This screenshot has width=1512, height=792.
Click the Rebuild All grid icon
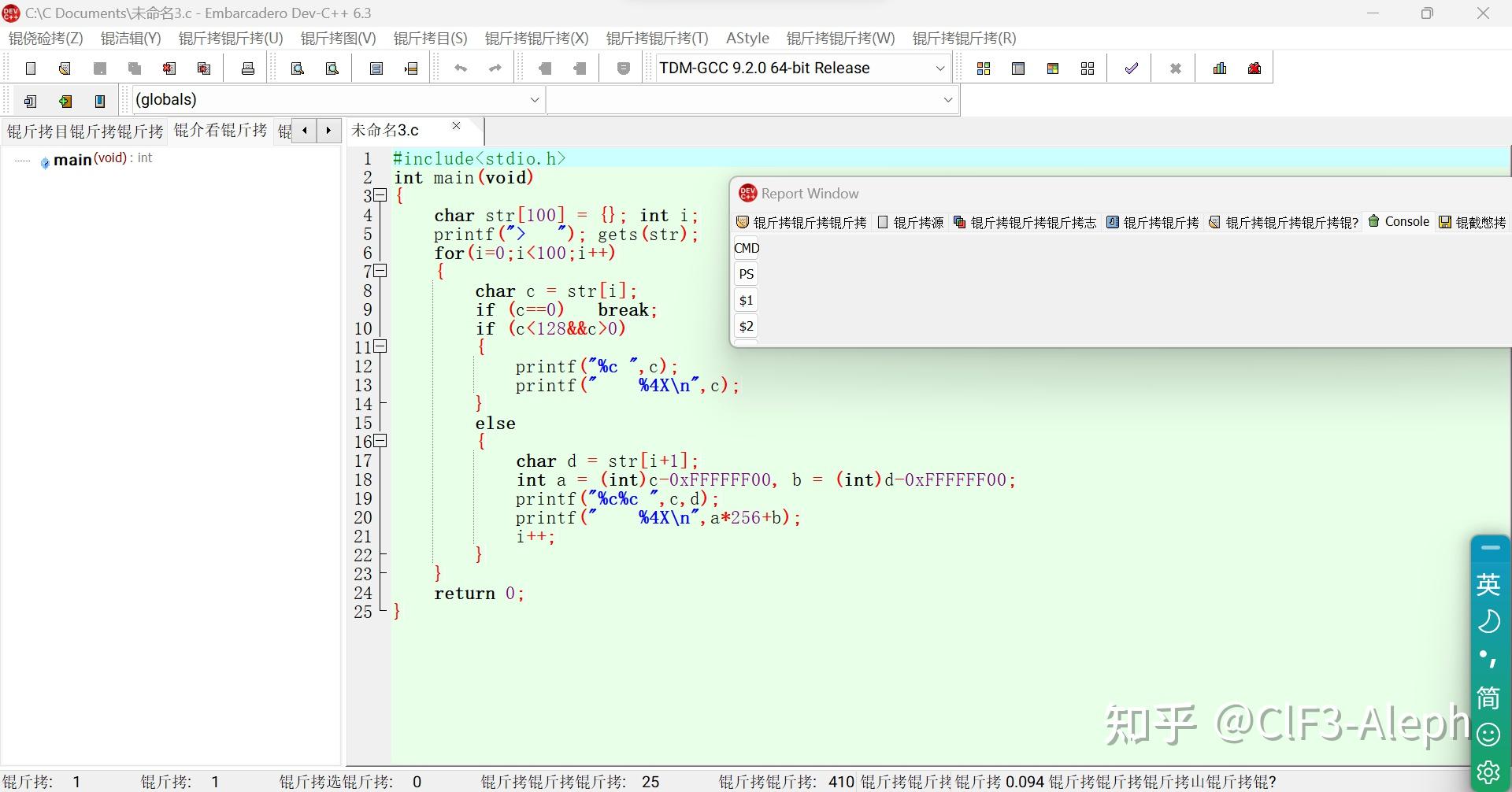point(1088,68)
